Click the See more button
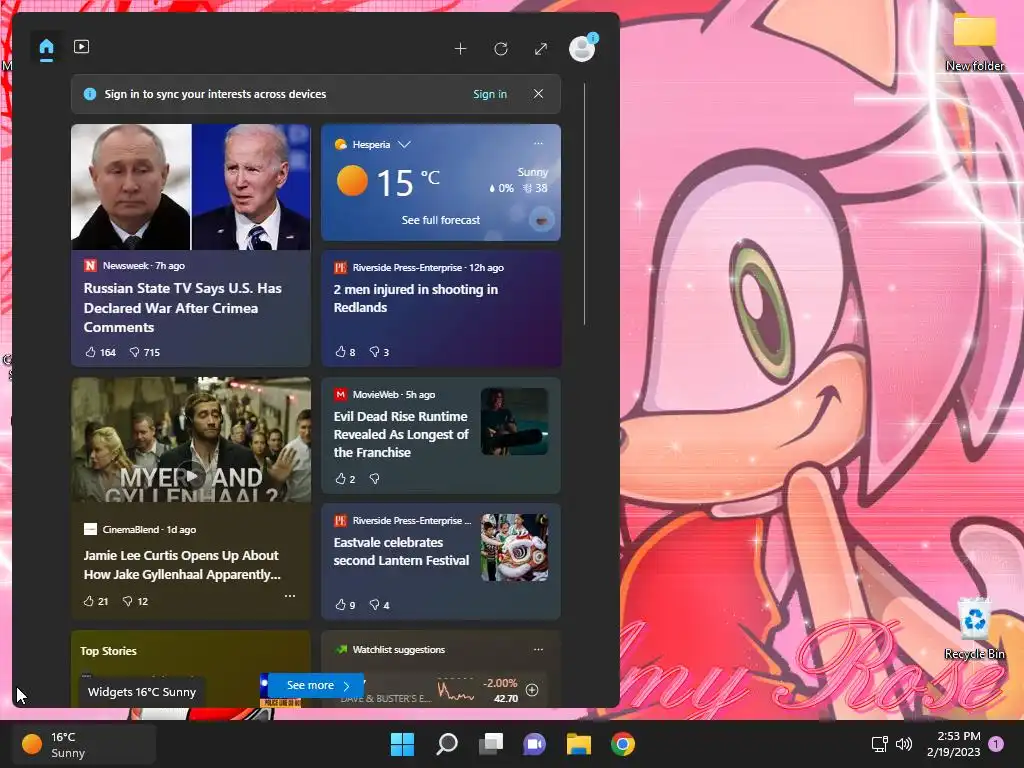1024x768 pixels. (316, 685)
